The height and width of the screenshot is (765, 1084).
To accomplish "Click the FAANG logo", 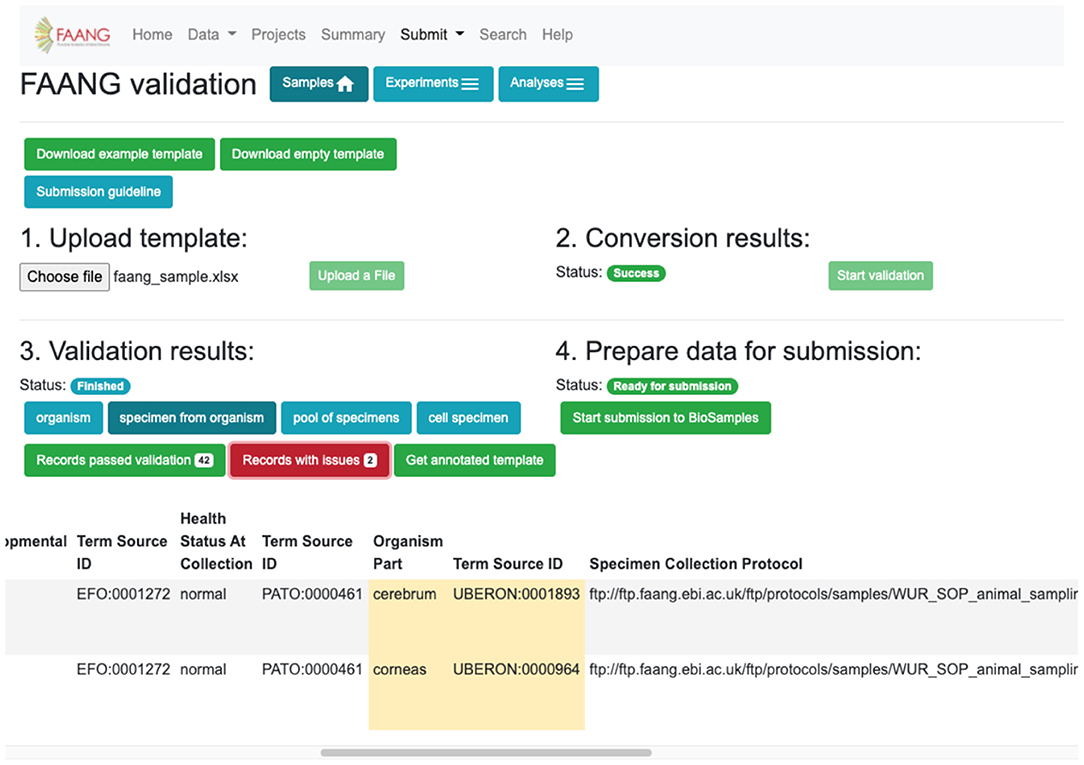I will (x=73, y=35).
